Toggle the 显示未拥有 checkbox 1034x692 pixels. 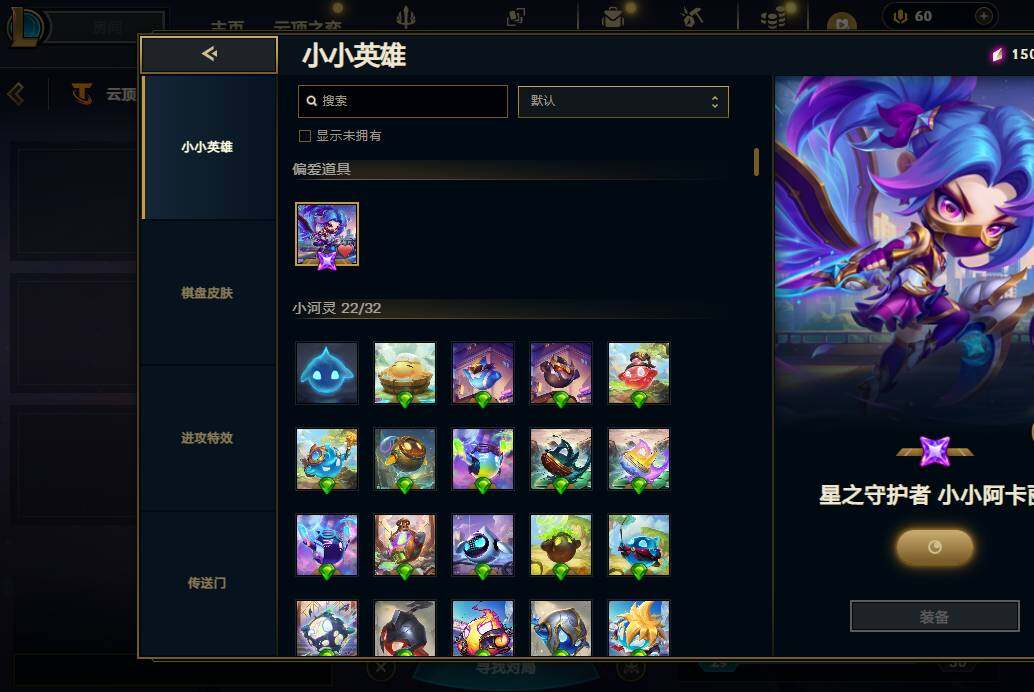click(x=305, y=136)
